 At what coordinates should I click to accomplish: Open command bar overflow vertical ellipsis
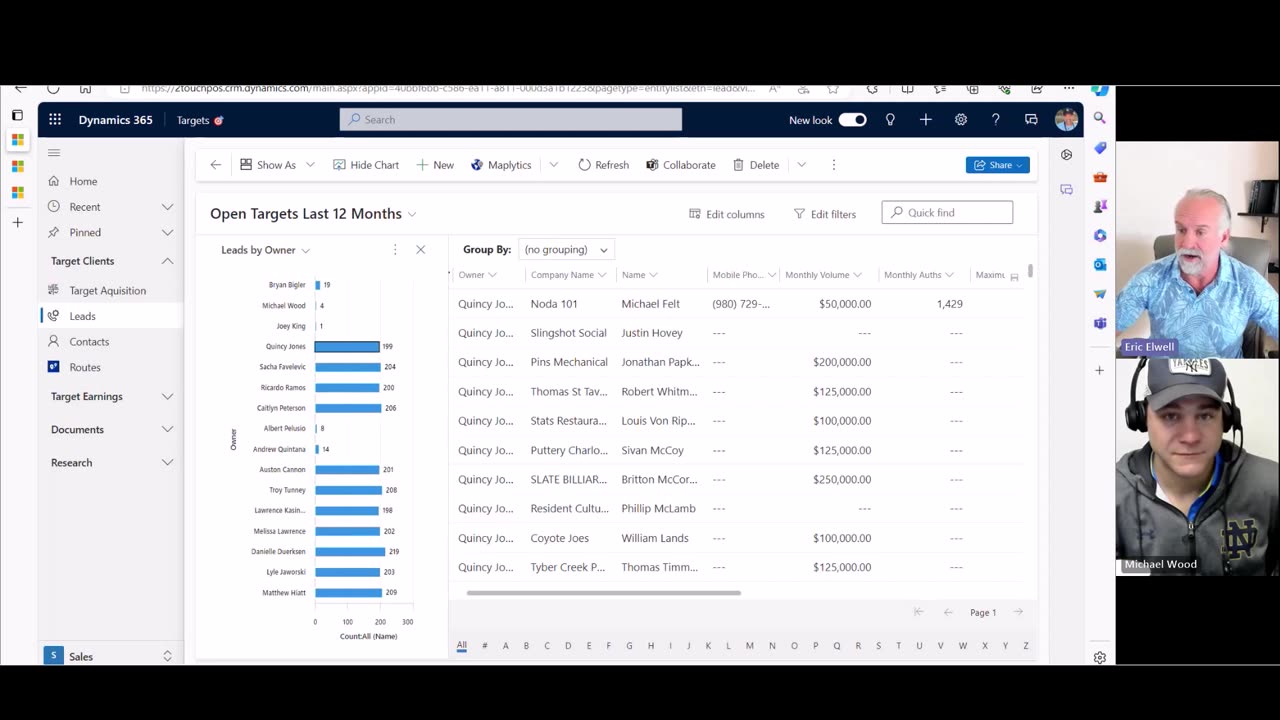pos(834,165)
